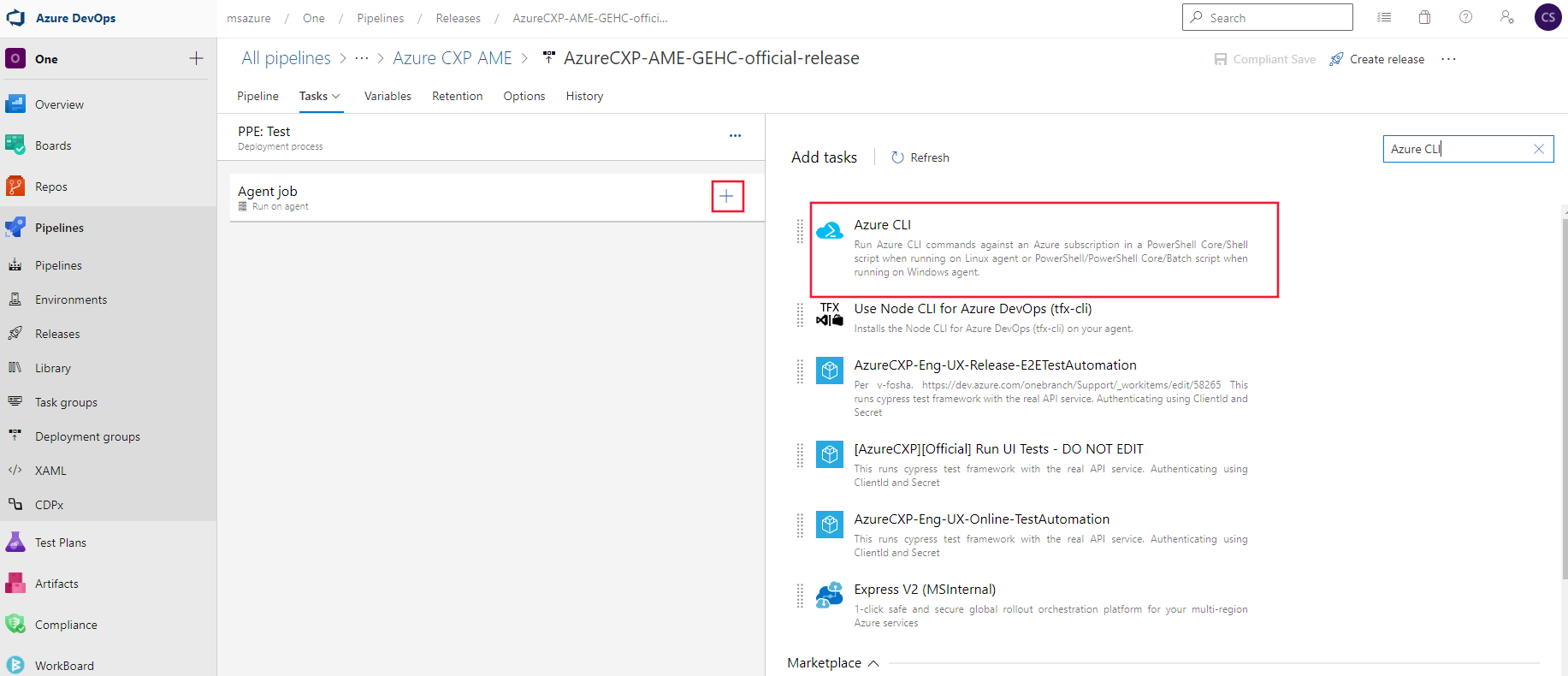Refresh the Add tasks list
Viewport: 1568px width, 676px height.
pyautogui.click(x=920, y=157)
